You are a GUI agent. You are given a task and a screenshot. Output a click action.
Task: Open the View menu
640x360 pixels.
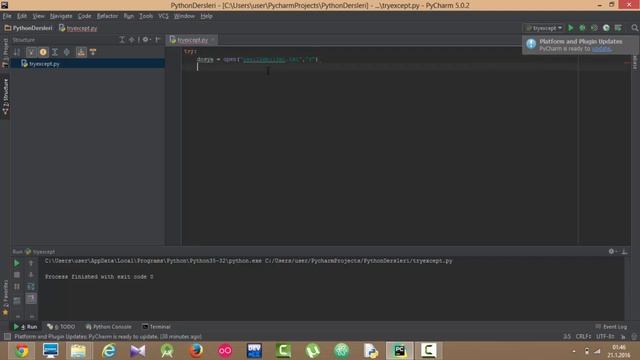[x=38, y=16]
